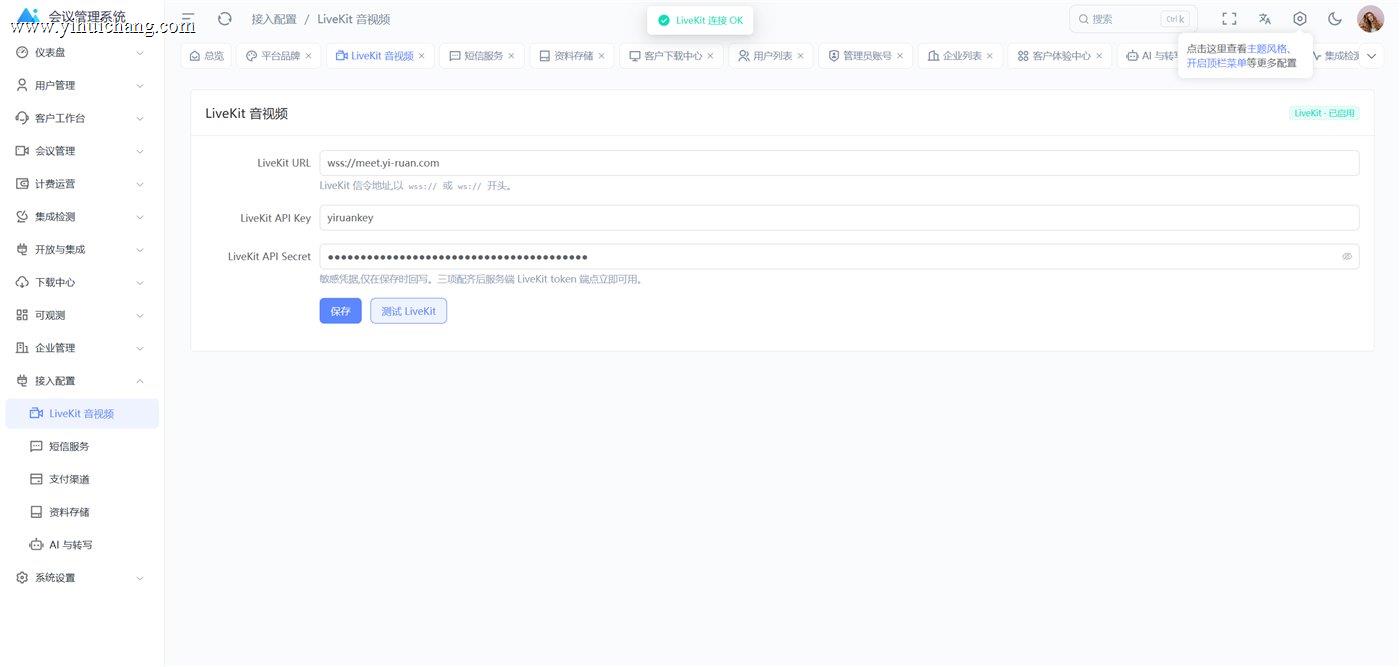Switch to the 客户下载中心 tab
This screenshot has height=667, width=1400.
point(673,56)
